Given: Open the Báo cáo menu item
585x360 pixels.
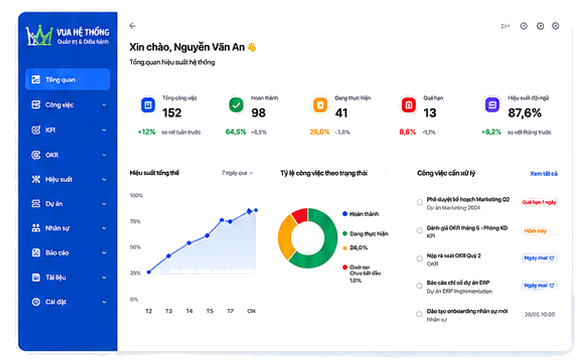Looking at the screenshot, I should pyautogui.click(x=68, y=253).
